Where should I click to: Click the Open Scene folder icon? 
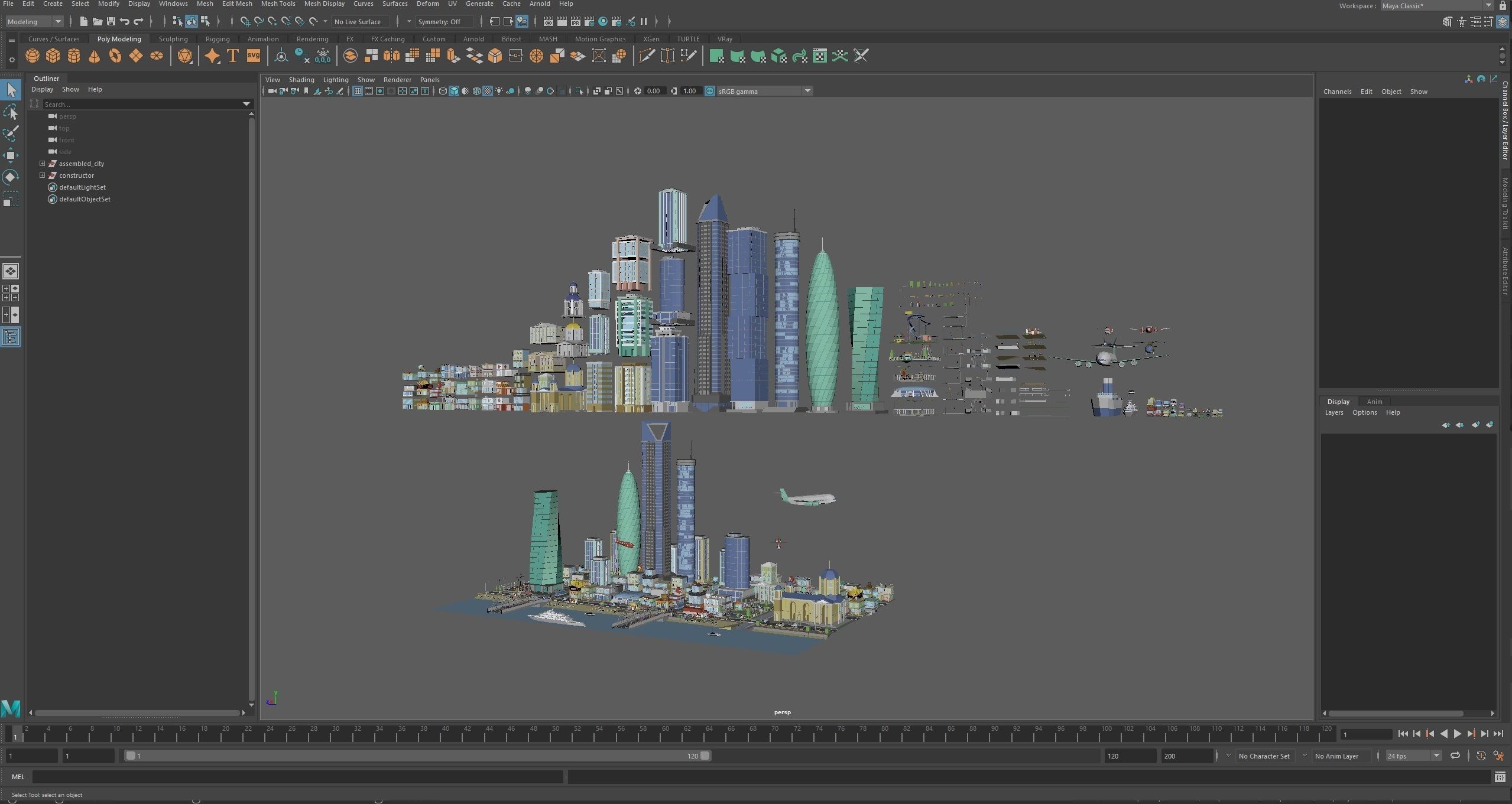coord(98,22)
